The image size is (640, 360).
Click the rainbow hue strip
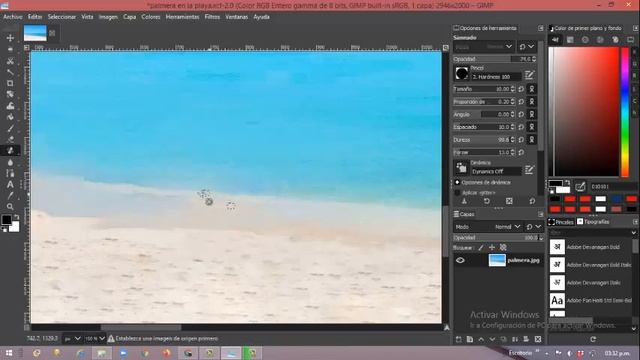tap(625, 111)
